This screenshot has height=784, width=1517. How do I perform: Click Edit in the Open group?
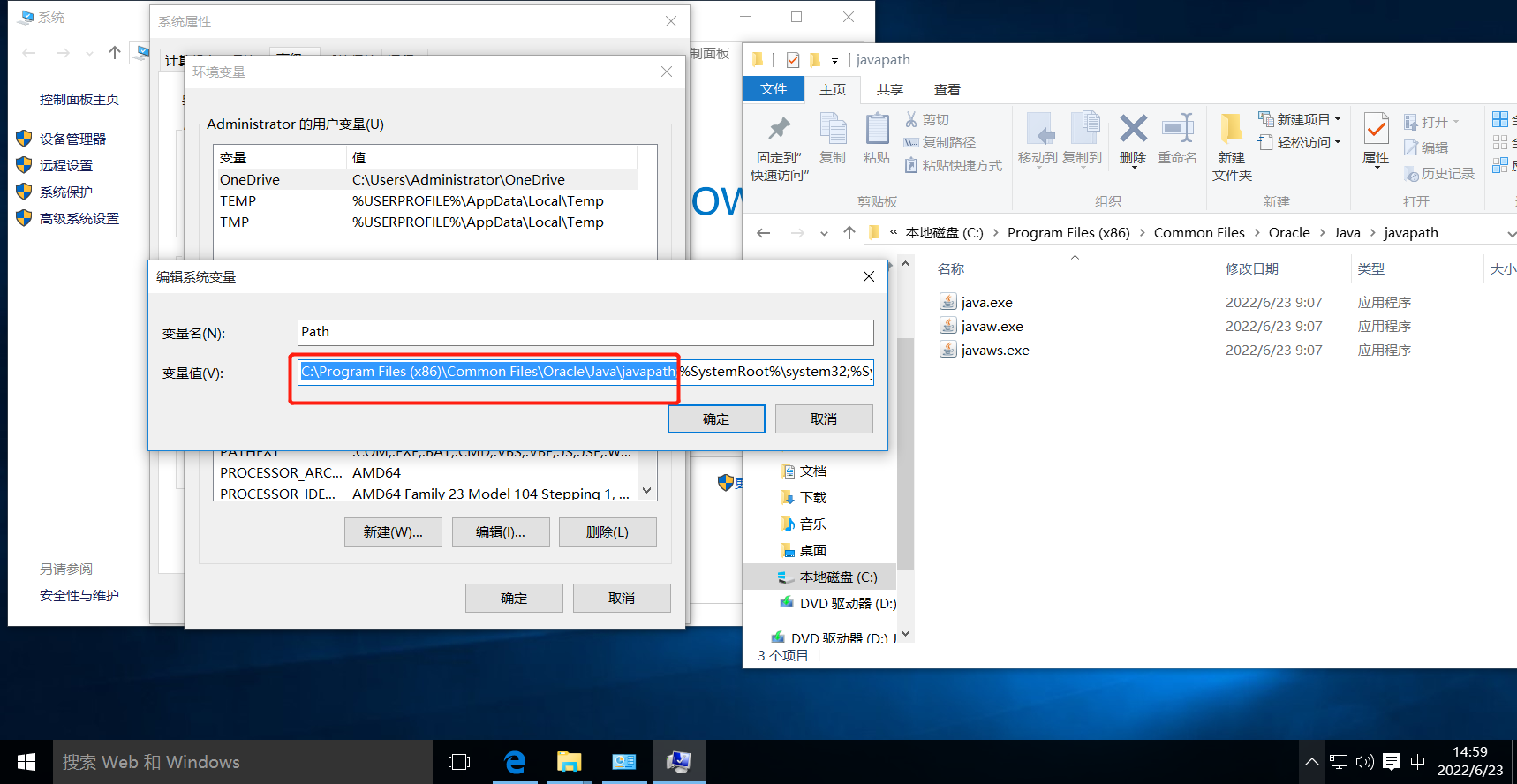(1426, 147)
